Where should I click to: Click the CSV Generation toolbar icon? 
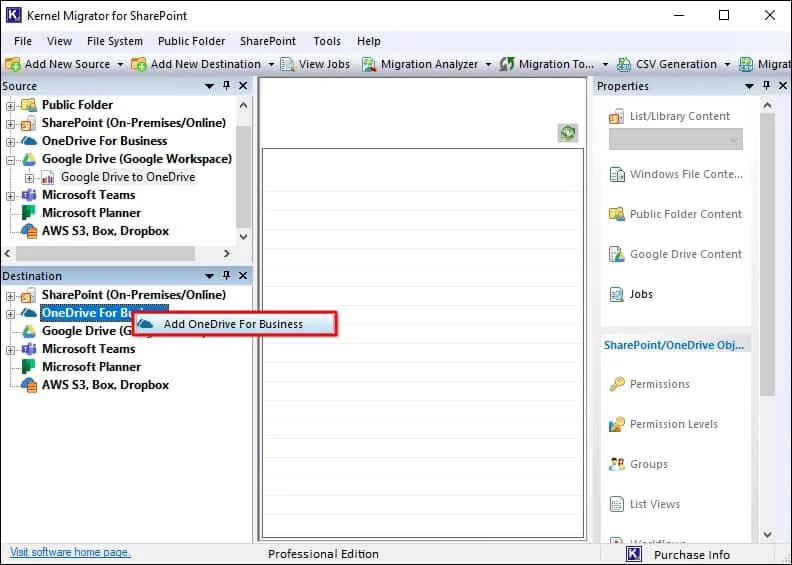coord(624,64)
